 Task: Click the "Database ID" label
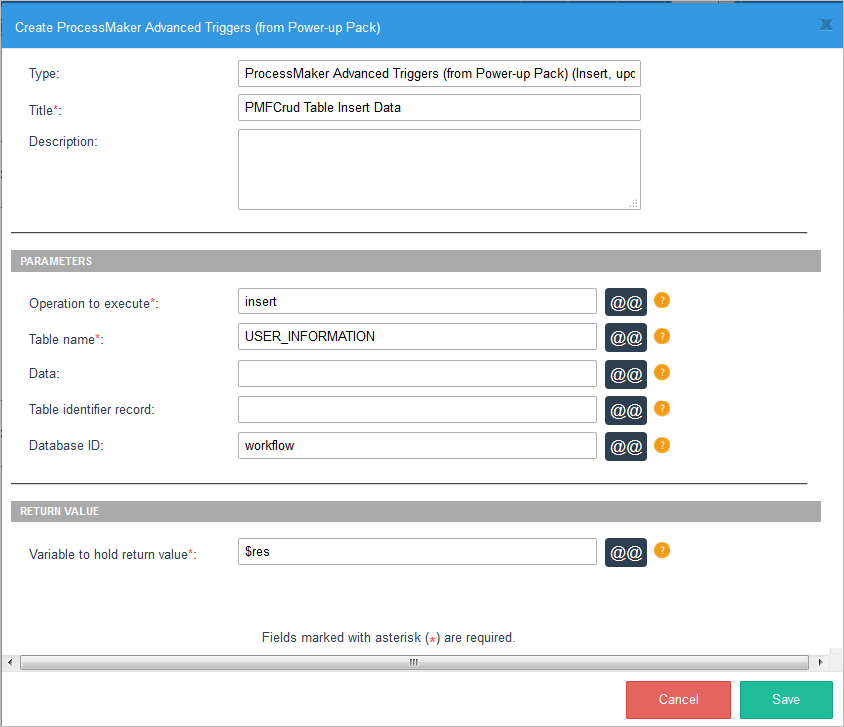66,446
